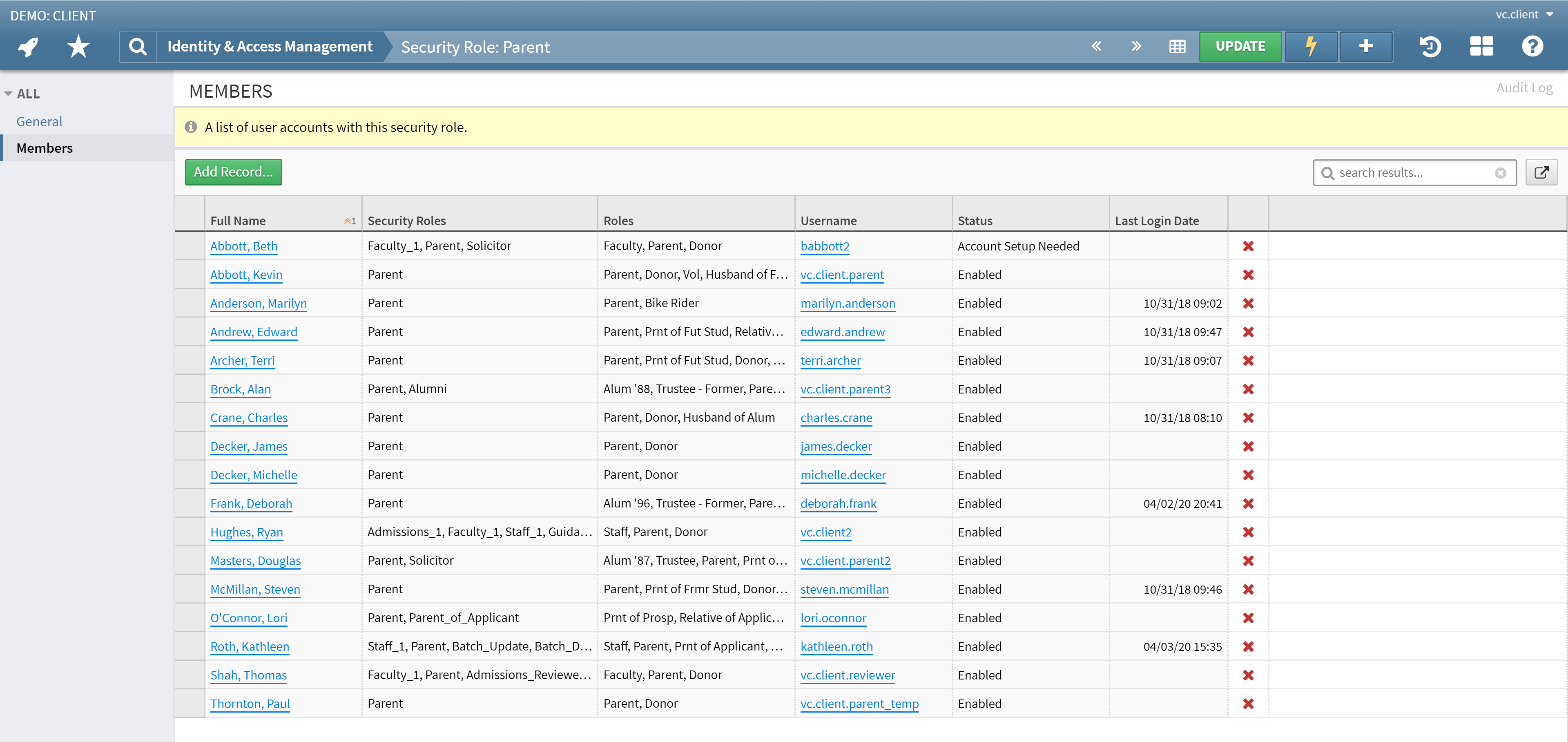Go to next record with double-right arrow

tap(1136, 46)
